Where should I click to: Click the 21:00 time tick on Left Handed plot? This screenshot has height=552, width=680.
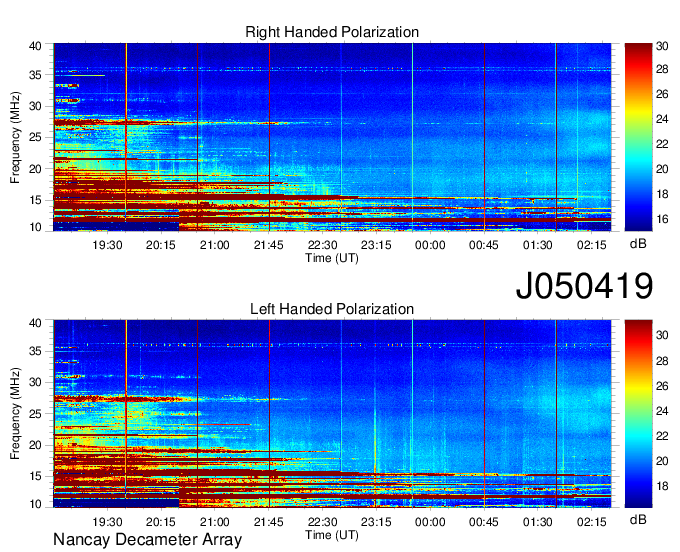215,522
